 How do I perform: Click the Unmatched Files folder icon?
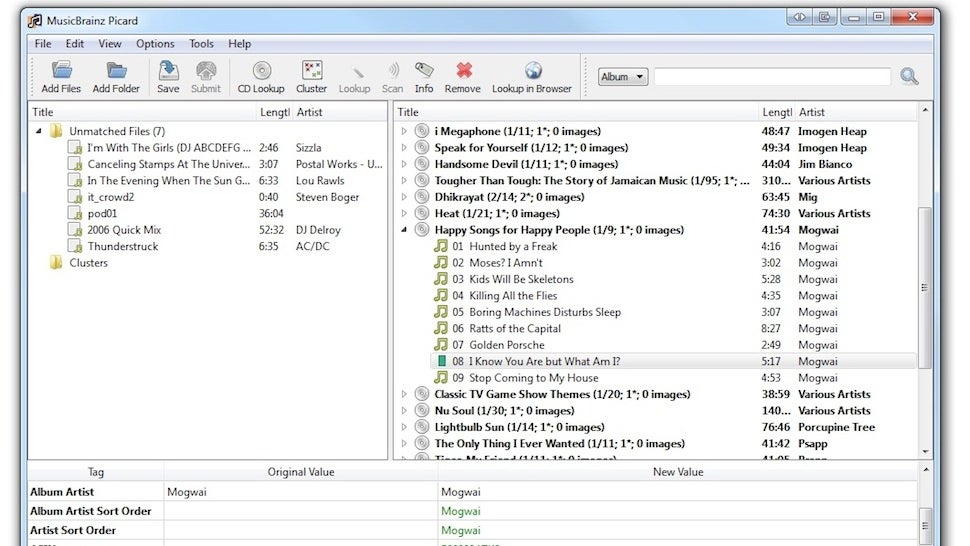point(56,131)
